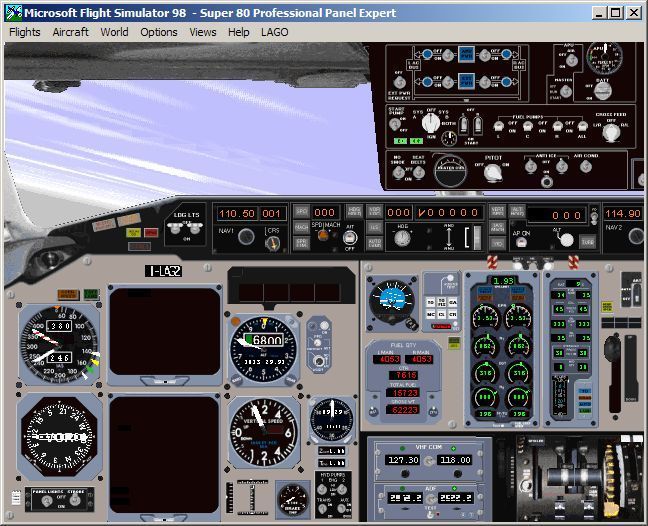Open the Aircraft menu

[x=70, y=32]
